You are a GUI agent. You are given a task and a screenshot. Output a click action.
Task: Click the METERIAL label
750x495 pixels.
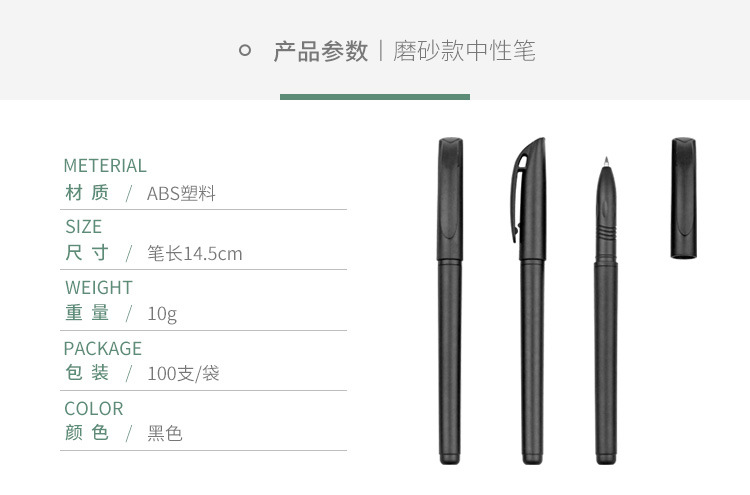(x=105, y=166)
